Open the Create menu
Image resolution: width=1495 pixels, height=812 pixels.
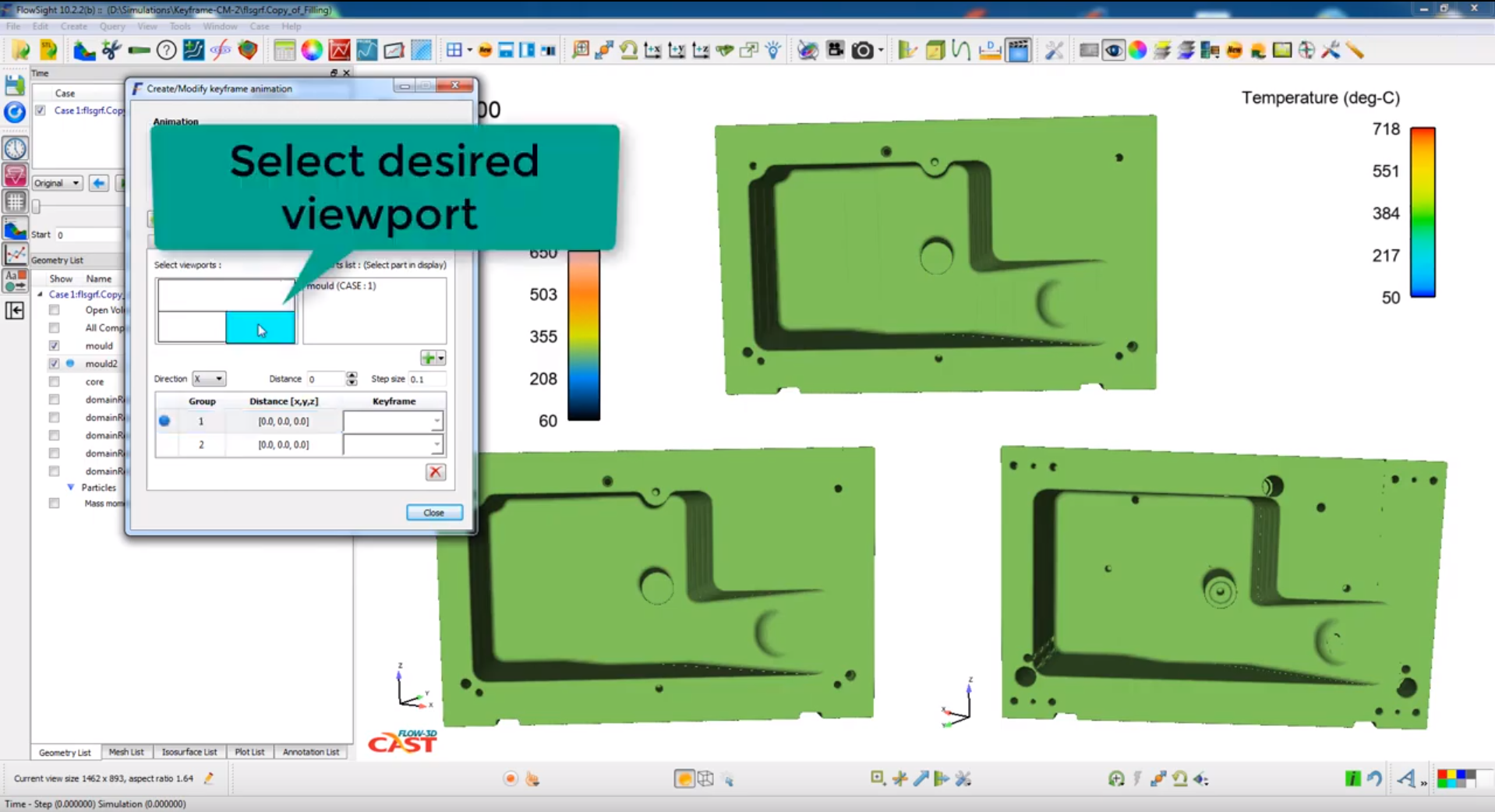[74, 26]
